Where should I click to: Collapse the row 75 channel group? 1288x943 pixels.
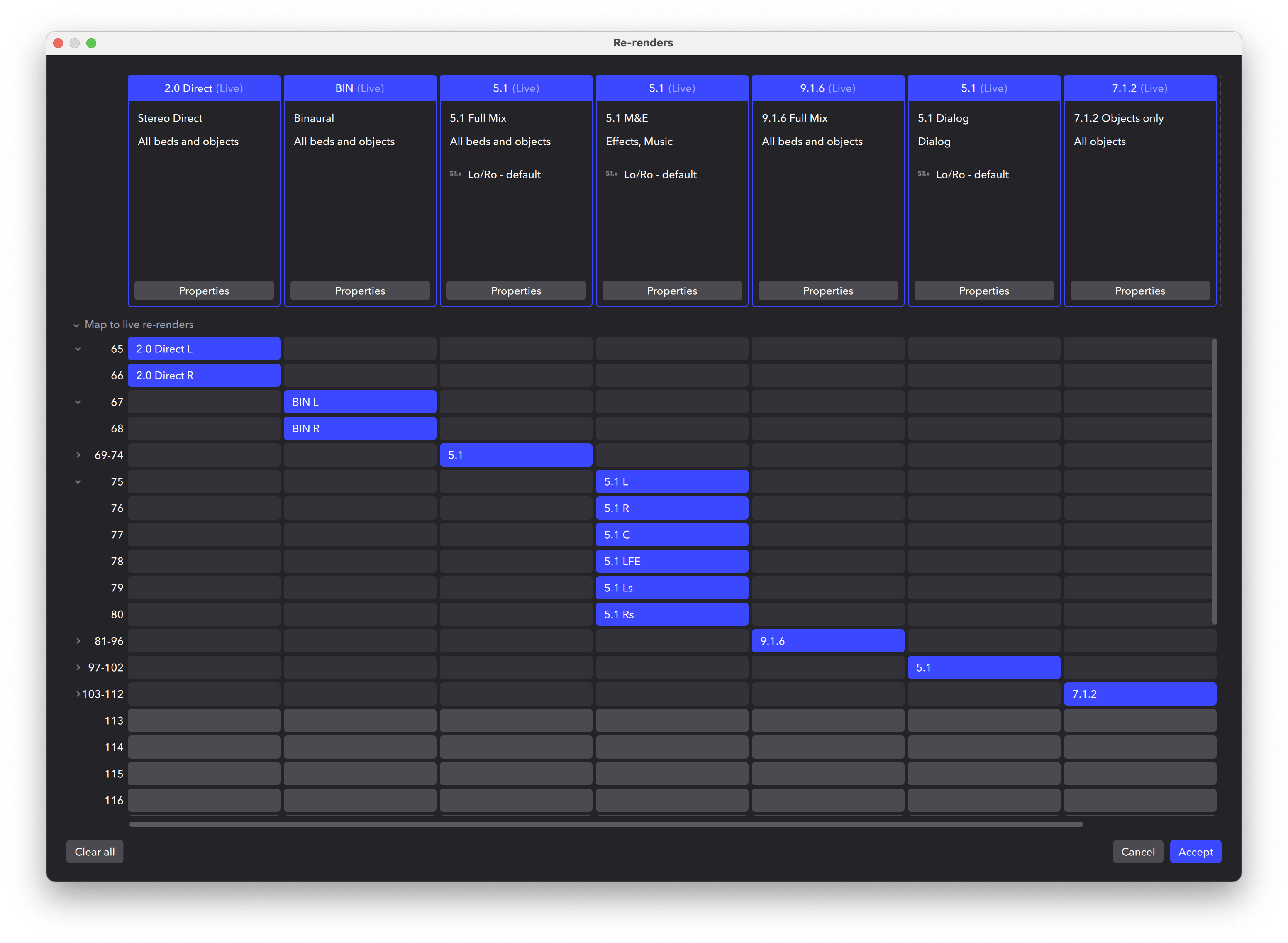tap(78, 482)
